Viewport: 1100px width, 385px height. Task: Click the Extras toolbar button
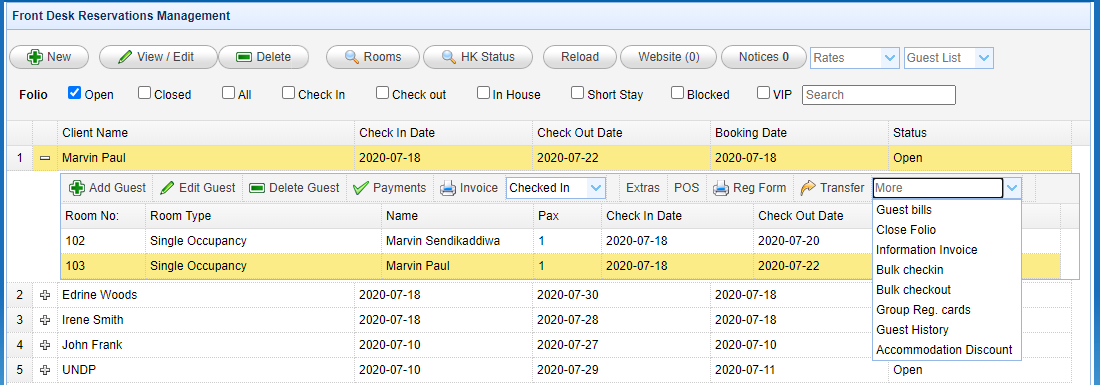(643, 188)
